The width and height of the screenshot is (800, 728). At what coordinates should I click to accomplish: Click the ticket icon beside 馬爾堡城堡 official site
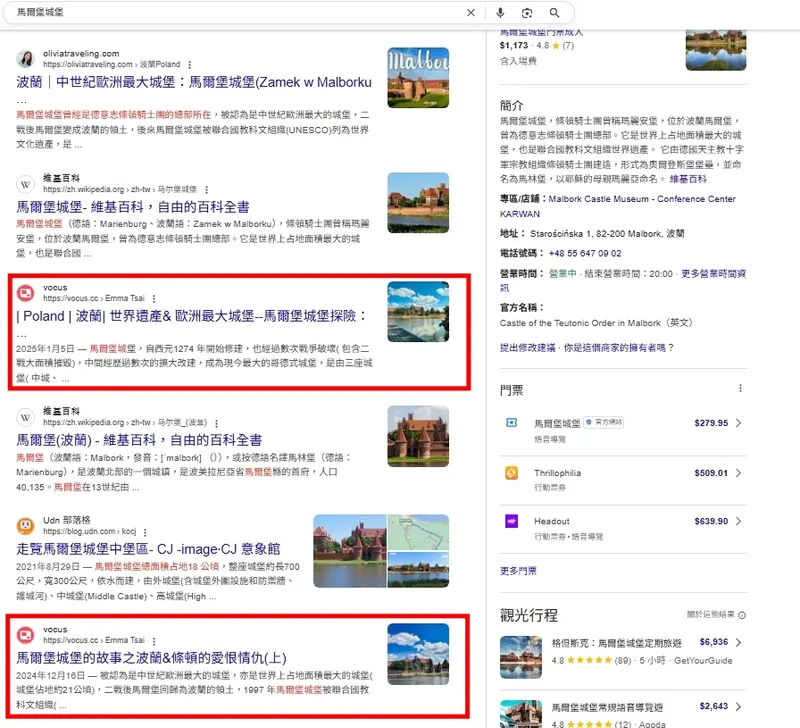click(x=511, y=423)
